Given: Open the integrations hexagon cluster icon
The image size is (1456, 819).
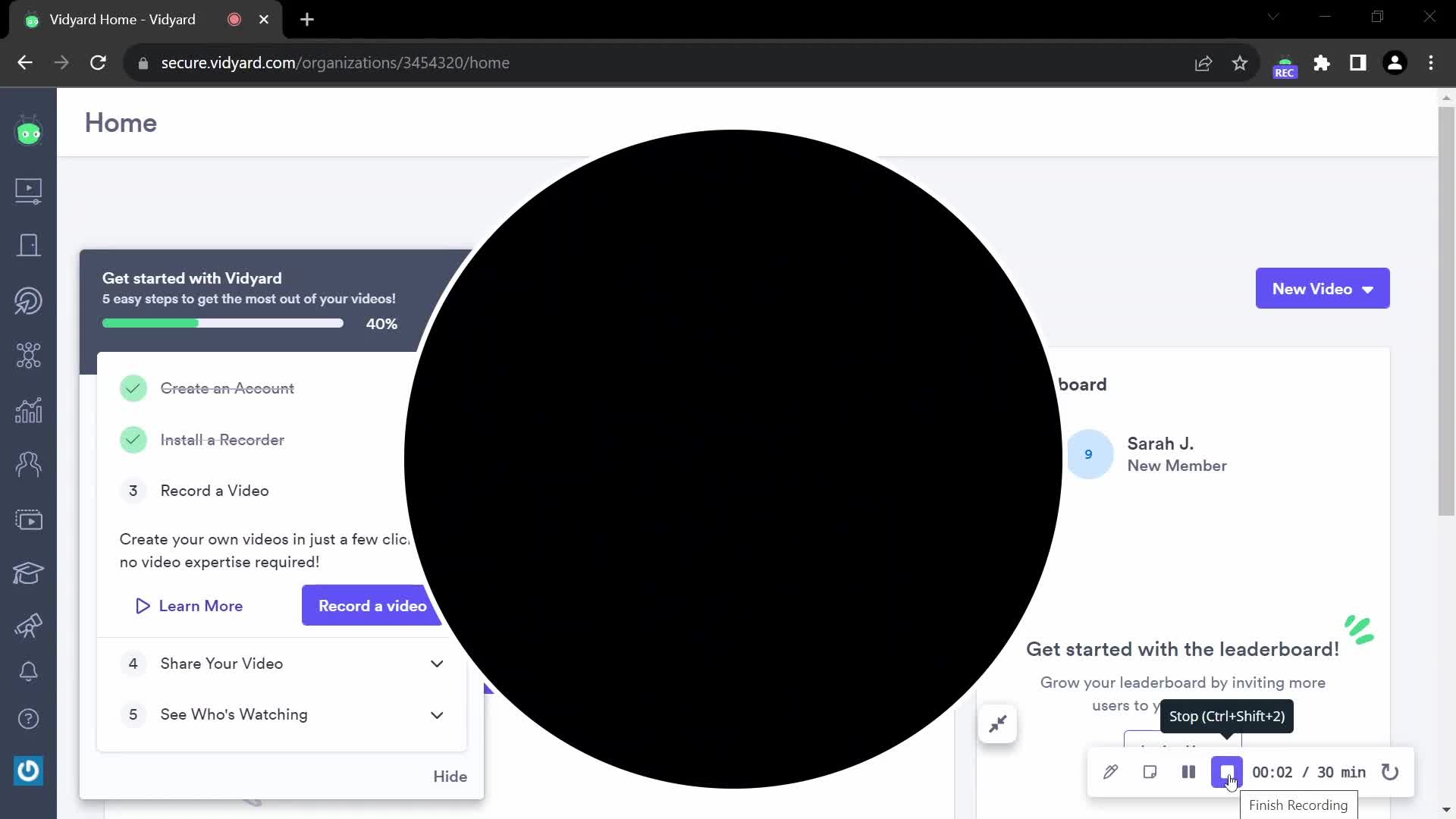Looking at the screenshot, I should tap(29, 355).
